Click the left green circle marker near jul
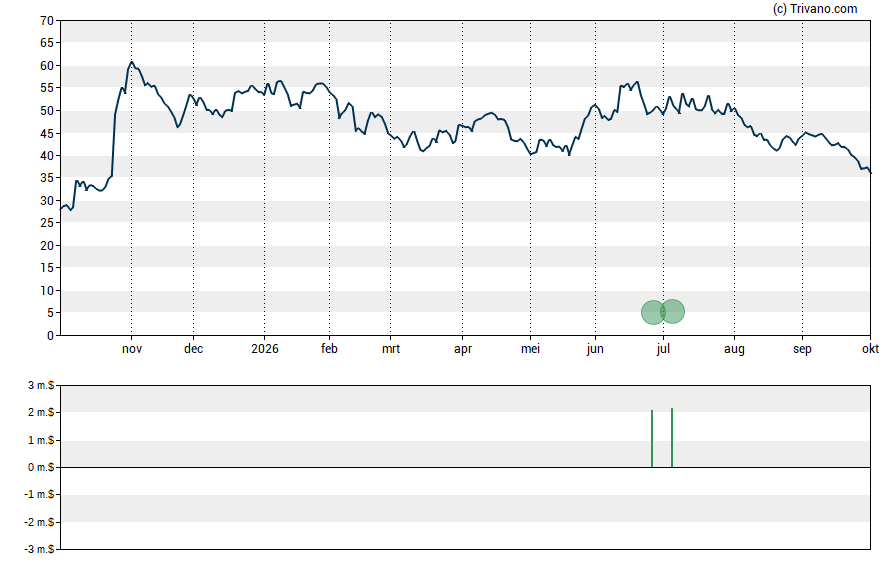Screen dimensions: 888x565 pos(652,313)
